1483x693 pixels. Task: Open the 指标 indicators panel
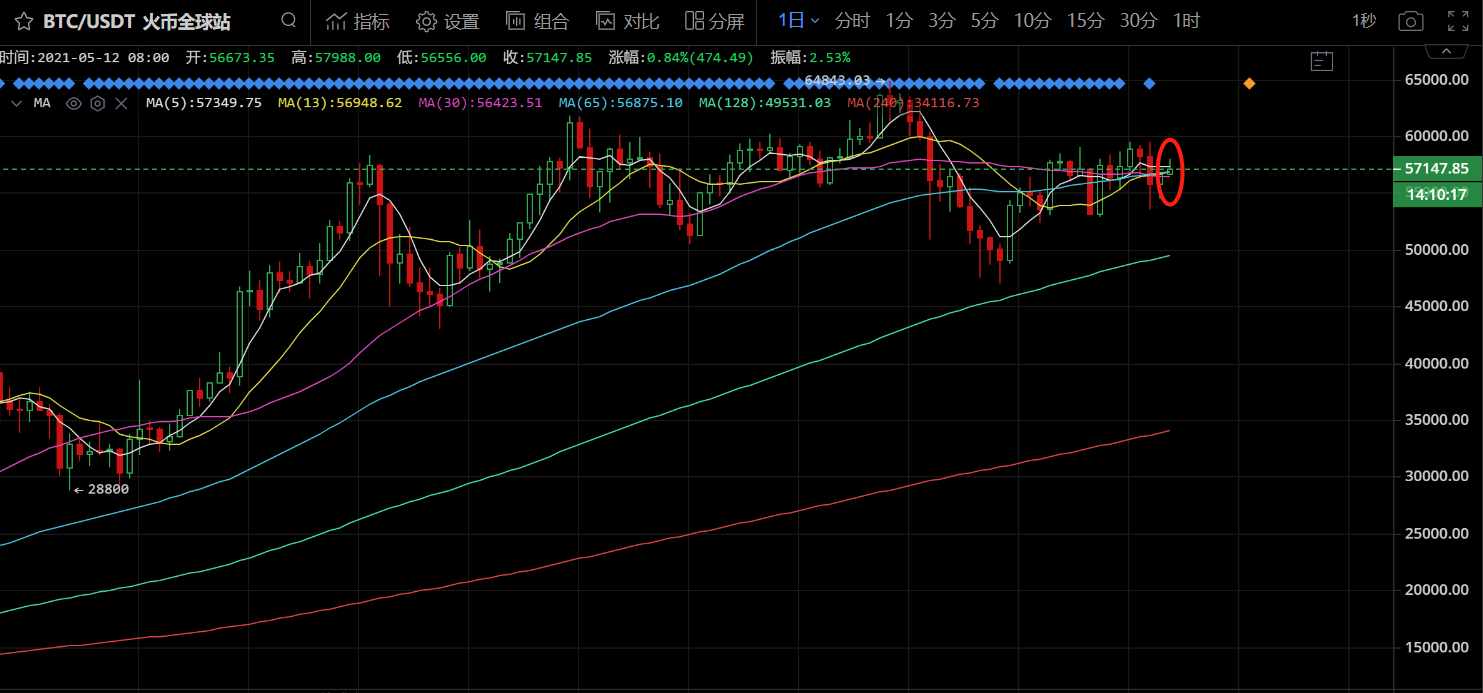coord(358,21)
